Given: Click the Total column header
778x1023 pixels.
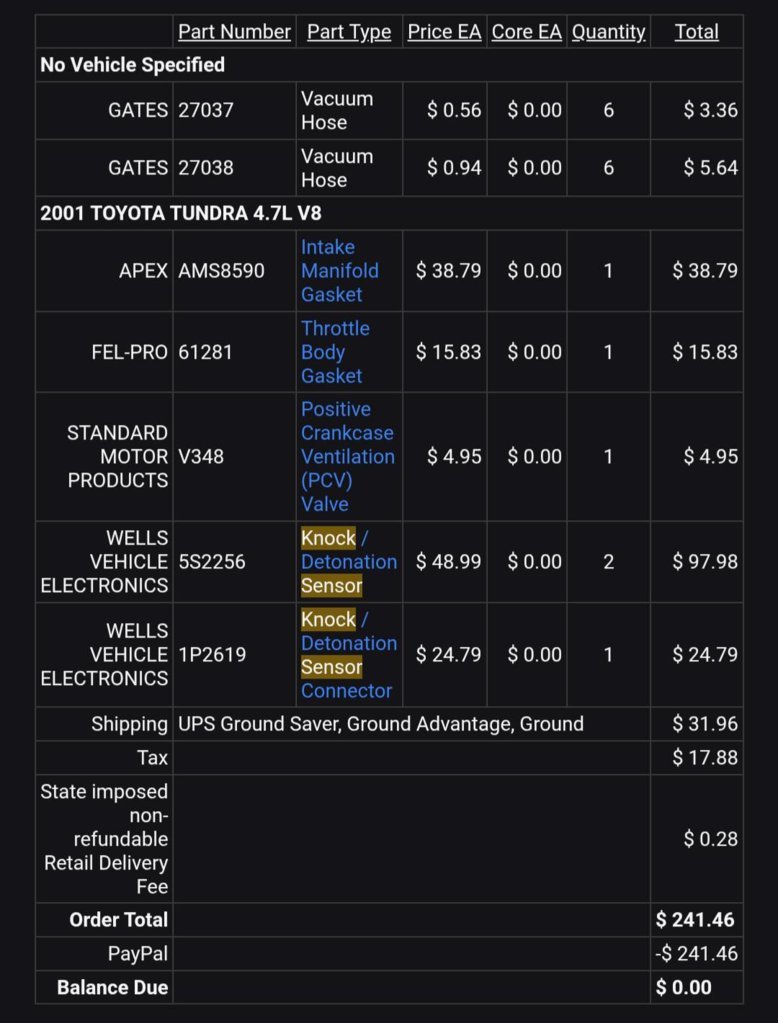Looking at the screenshot, I should [696, 31].
